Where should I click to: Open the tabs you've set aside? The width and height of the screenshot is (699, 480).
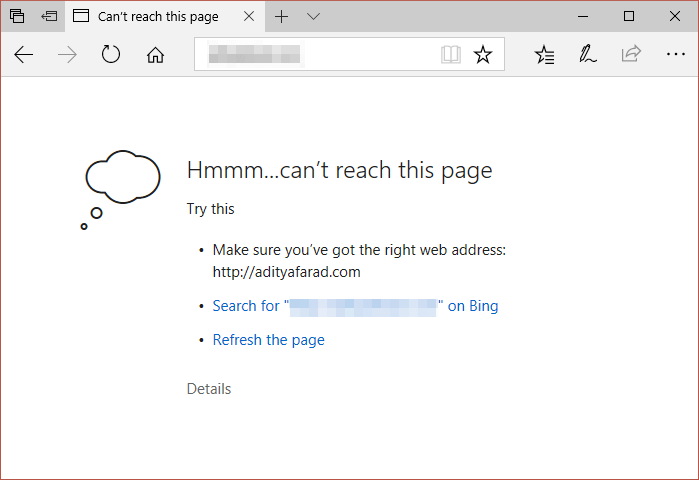17,16
